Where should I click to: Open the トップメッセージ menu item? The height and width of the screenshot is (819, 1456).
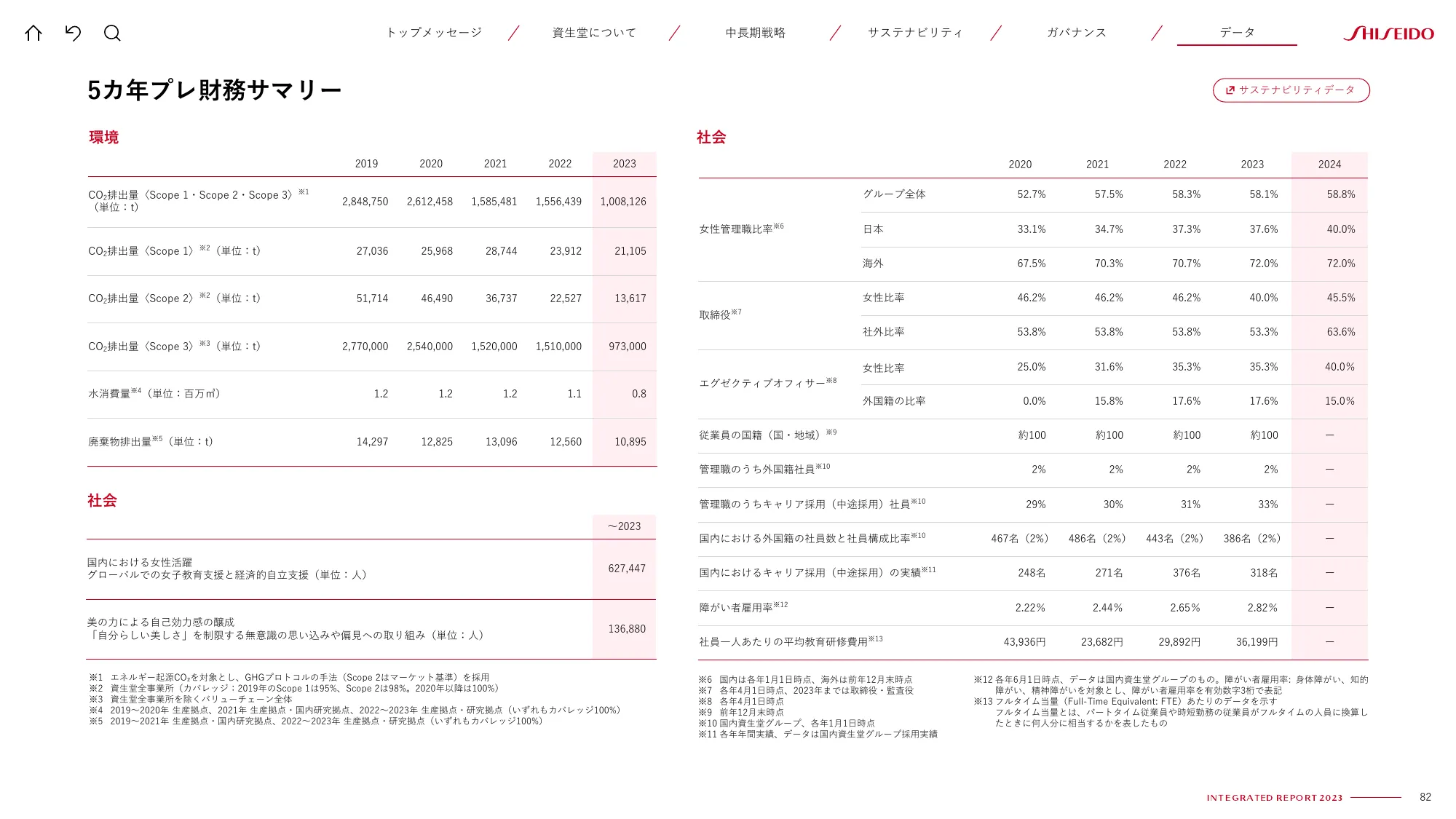pos(435,32)
